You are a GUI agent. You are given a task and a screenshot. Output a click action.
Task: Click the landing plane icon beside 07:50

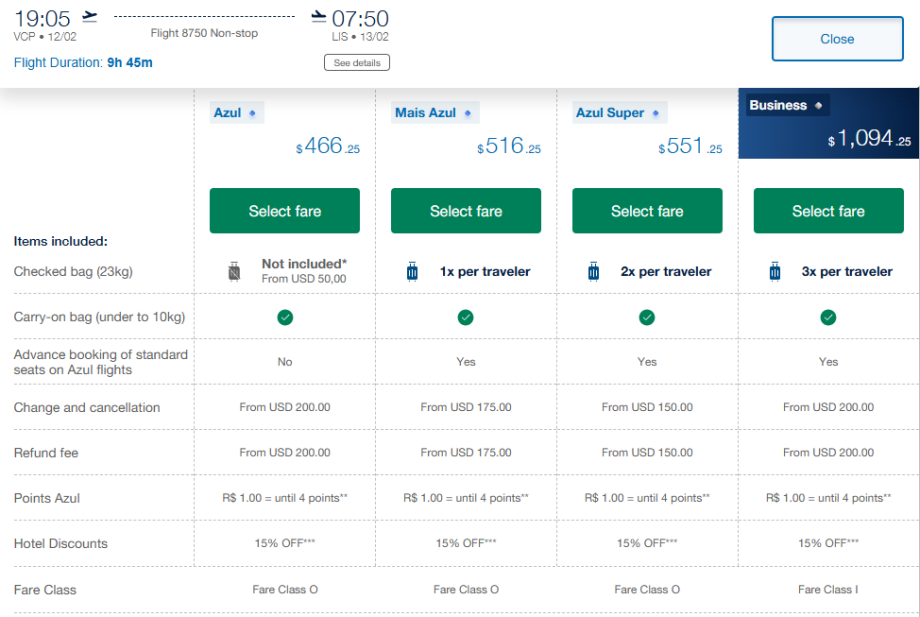319,16
